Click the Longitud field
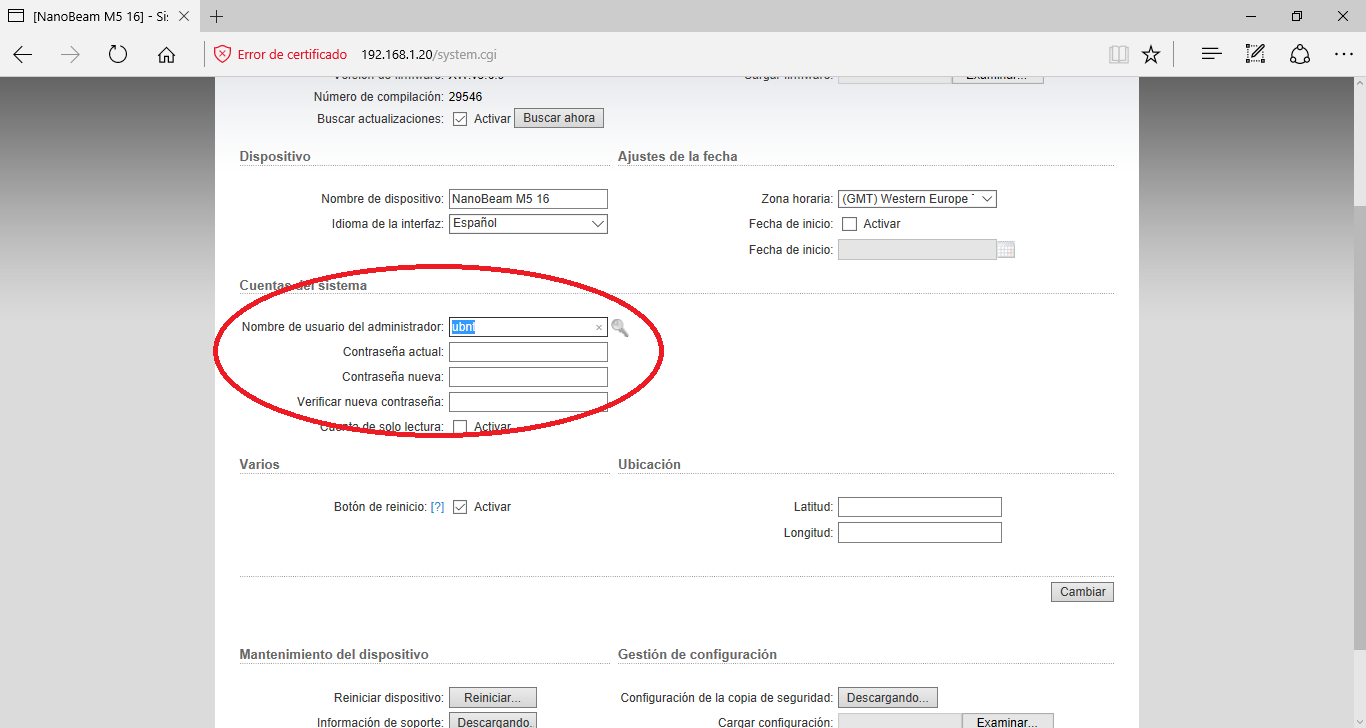Viewport: 1366px width, 728px height. coord(920,533)
